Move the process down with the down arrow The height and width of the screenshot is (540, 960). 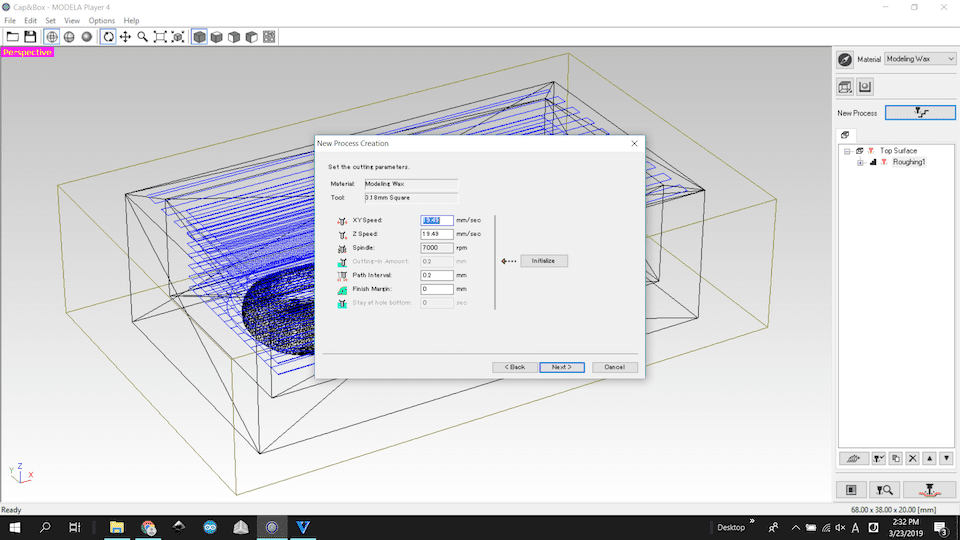click(947, 458)
